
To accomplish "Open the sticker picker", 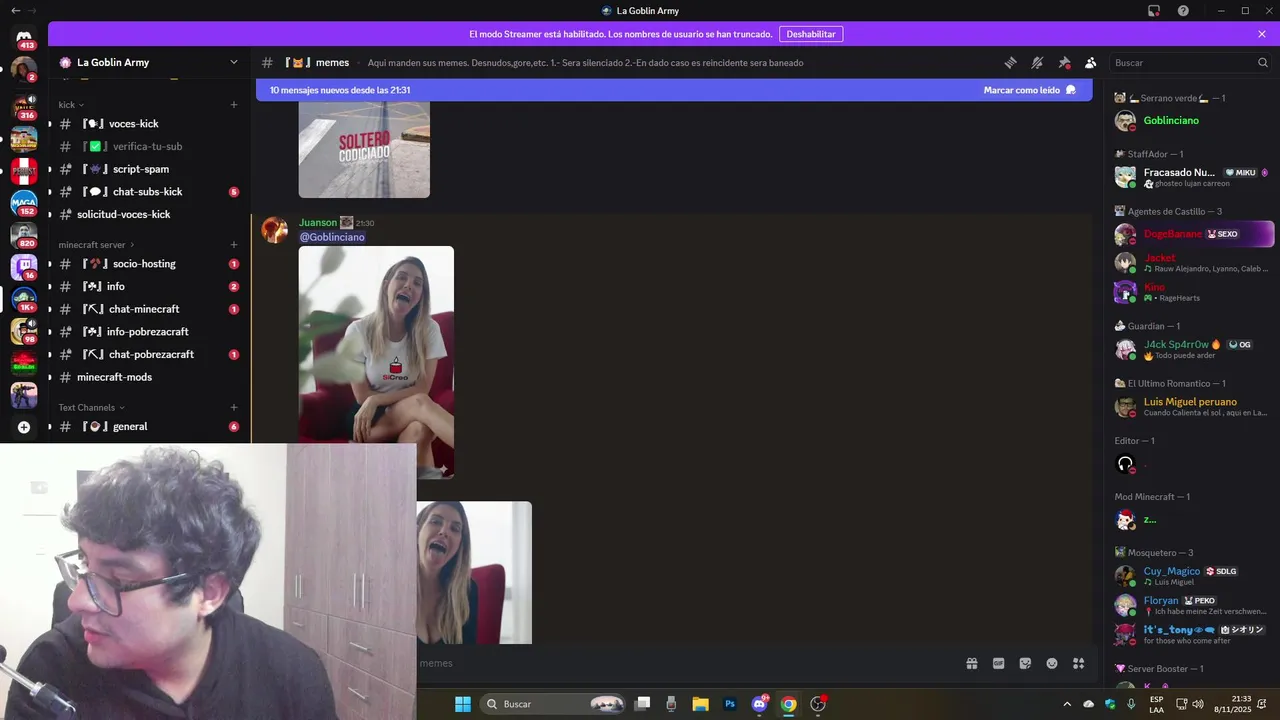I will [1025, 663].
